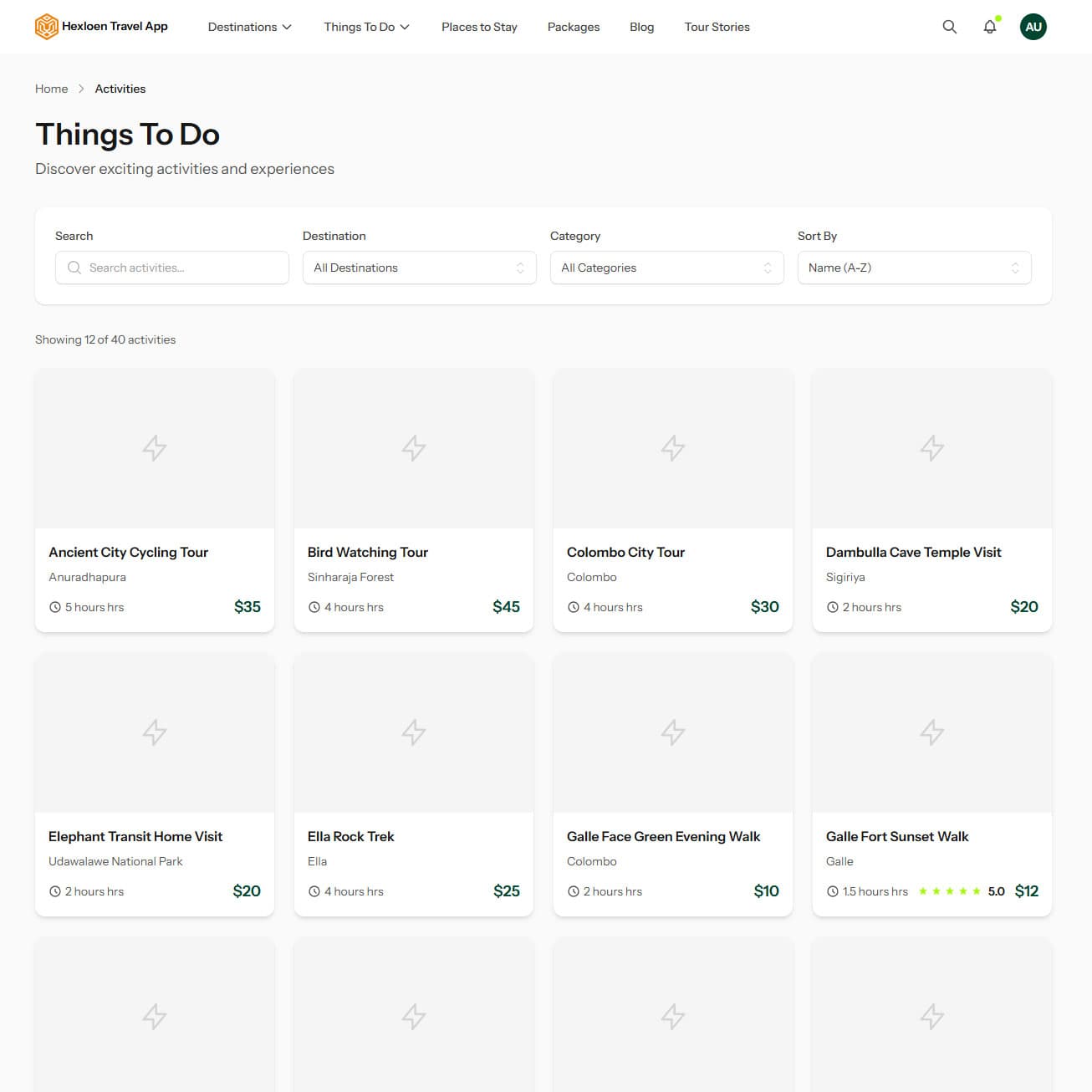Open the Things To Do menu
Screen dimensions: 1092x1092
pyautogui.click(x=366, y=26)
